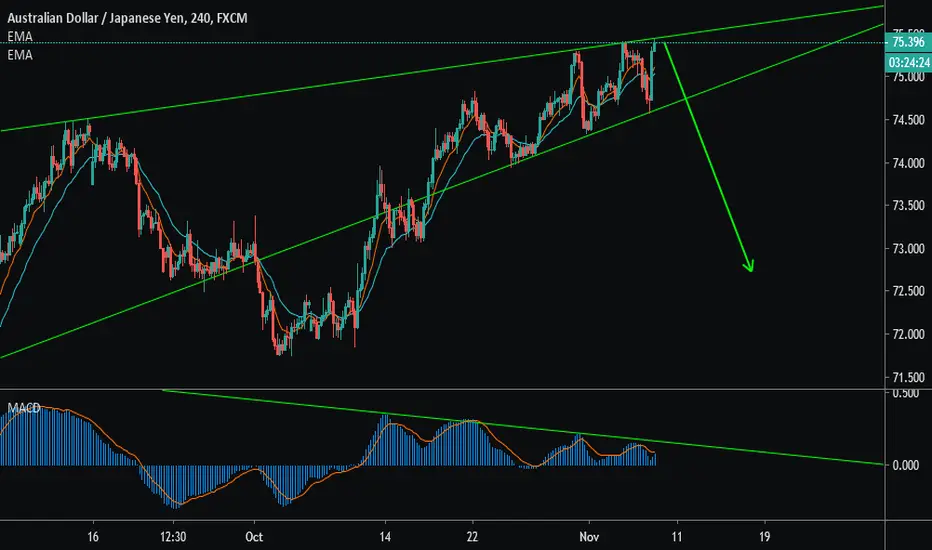Image resolution: width=932 pixels, height=550 pixels.
Task: Click the 74.500 price axis label
Action: tap(908, 120)
